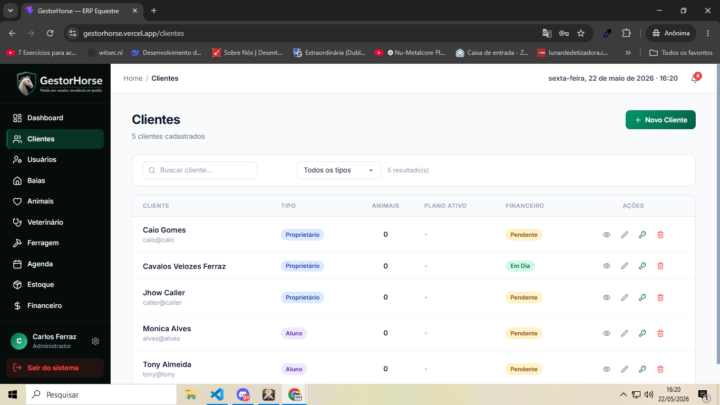Click Sair do sistema button
Image resolution: width=720 pixels, height=405 pixels.
click(x=55, y=368)
